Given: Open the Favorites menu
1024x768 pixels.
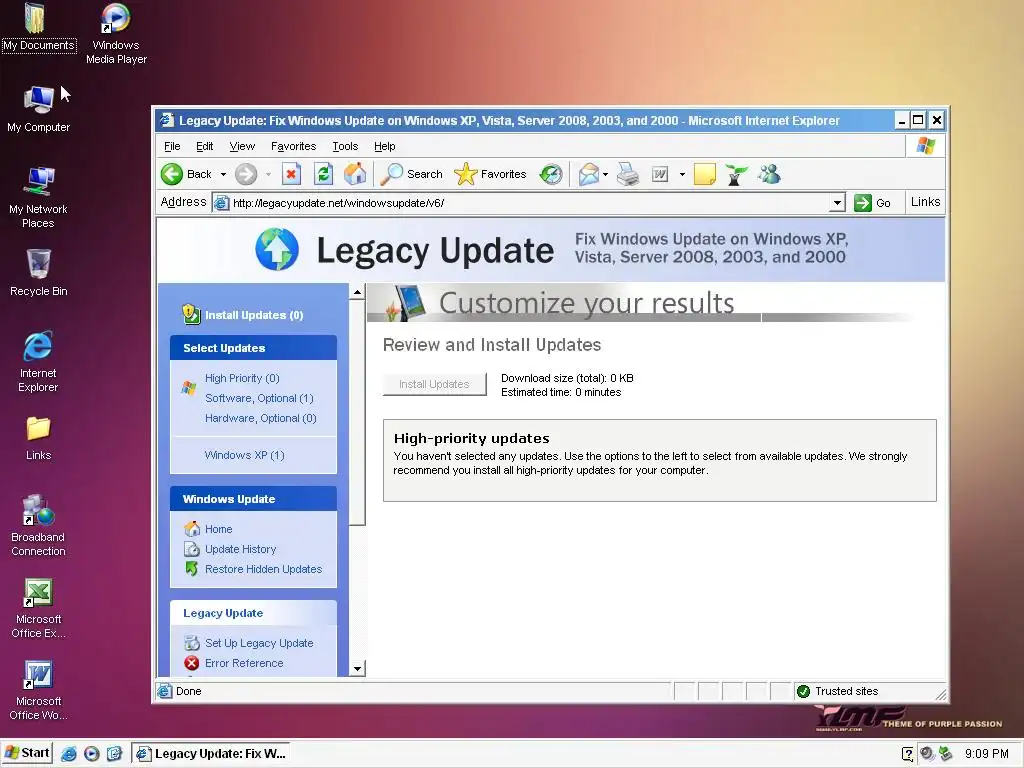Looking at the screenshot, I should (293, 146).
